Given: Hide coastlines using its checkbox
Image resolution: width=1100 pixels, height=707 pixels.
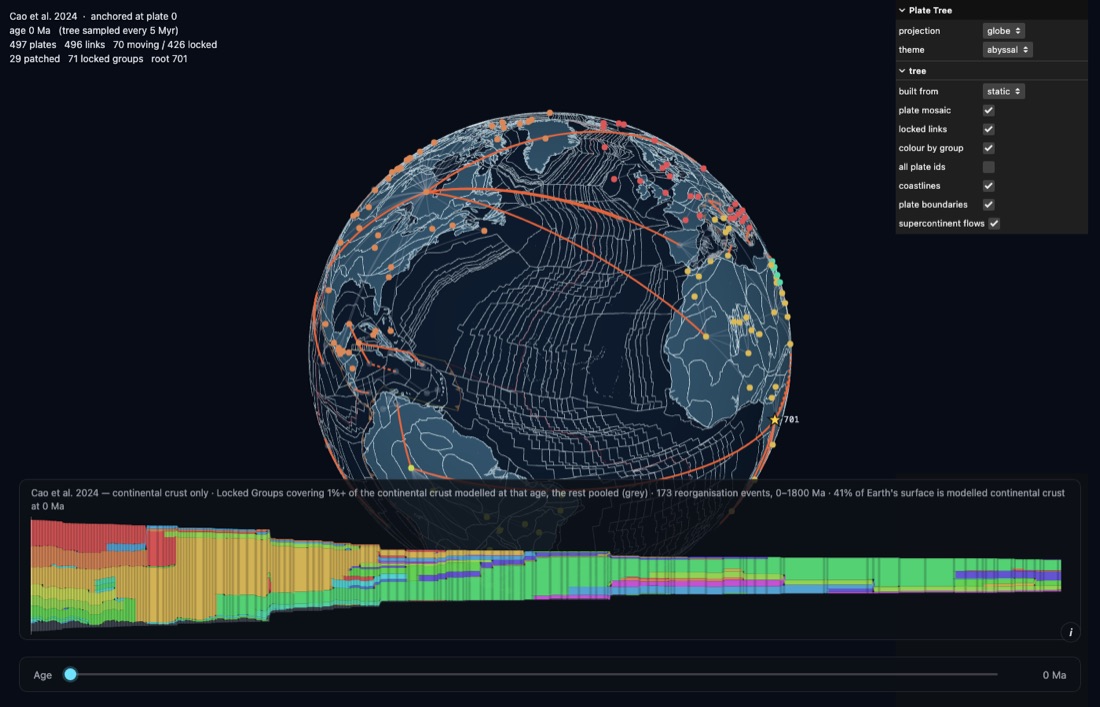Looking at the screenshot, I should (x=988, y=186).
